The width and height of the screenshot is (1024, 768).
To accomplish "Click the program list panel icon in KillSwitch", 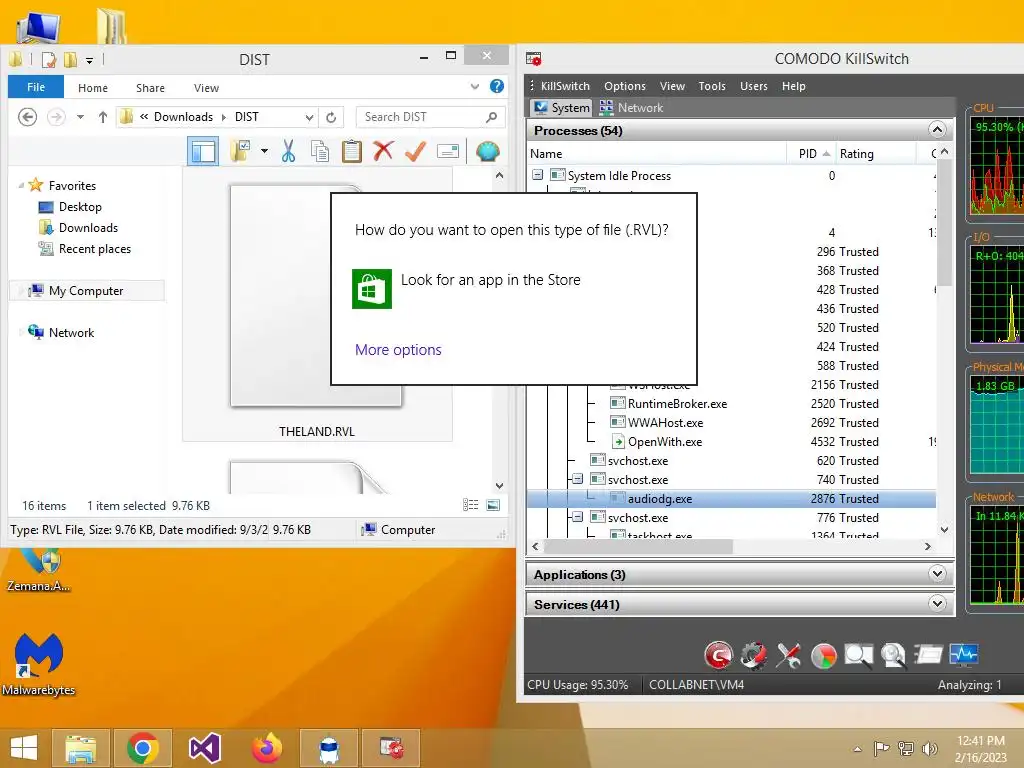I will coord(928,654).
